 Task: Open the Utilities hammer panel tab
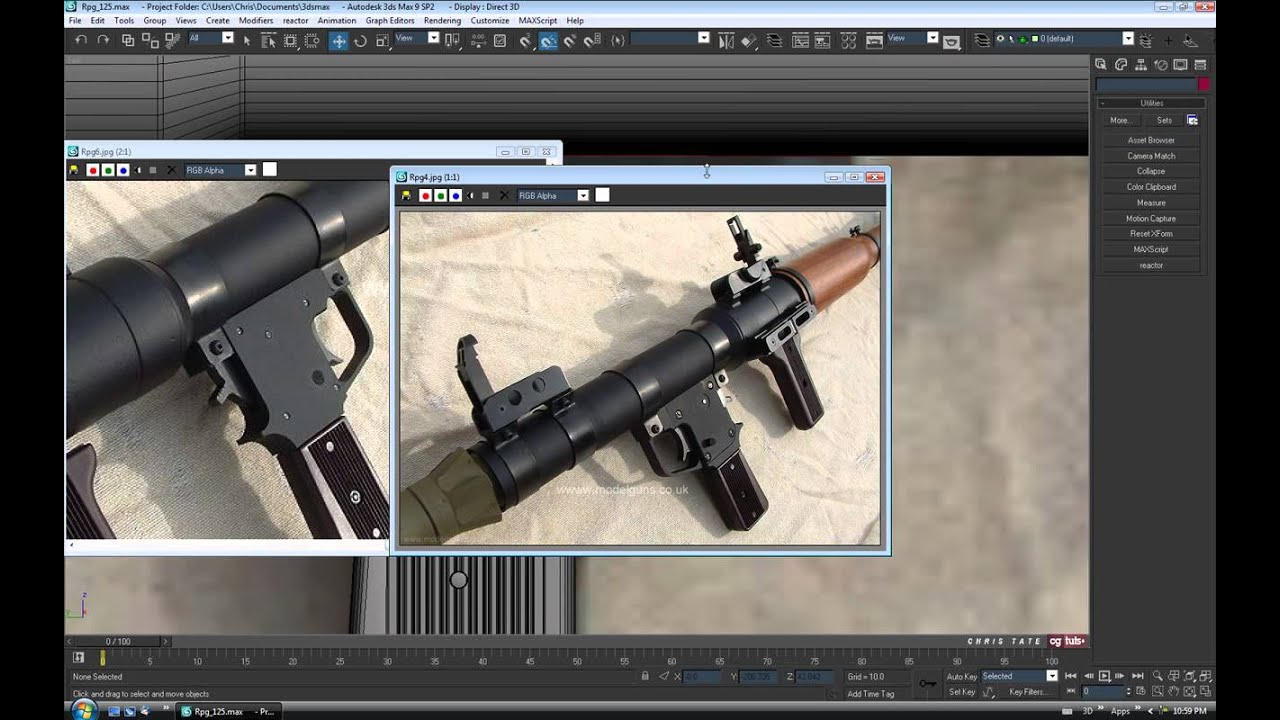1199,65
